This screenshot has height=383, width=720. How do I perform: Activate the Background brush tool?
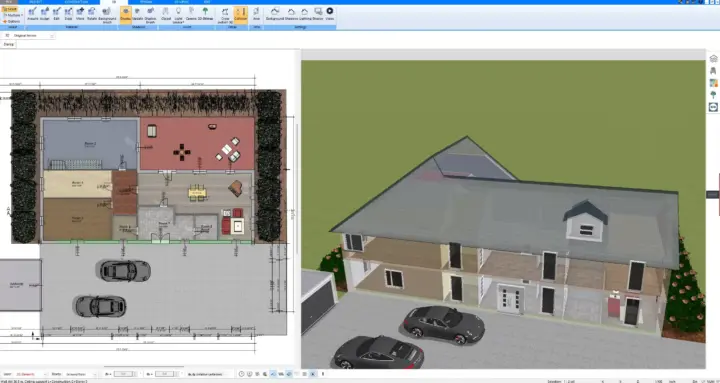click(107, 15)
